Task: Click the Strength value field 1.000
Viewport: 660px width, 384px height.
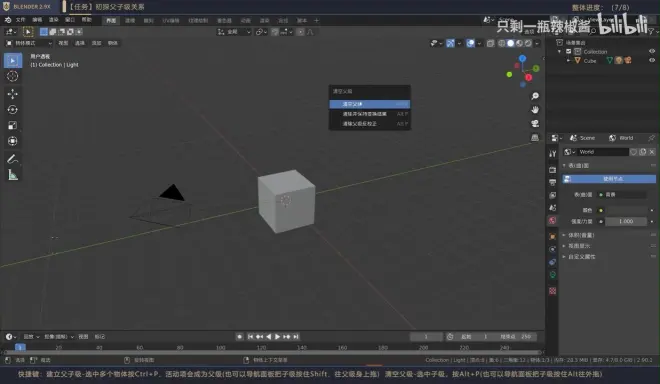Action: pyautogui.click(x=626, y=221)
